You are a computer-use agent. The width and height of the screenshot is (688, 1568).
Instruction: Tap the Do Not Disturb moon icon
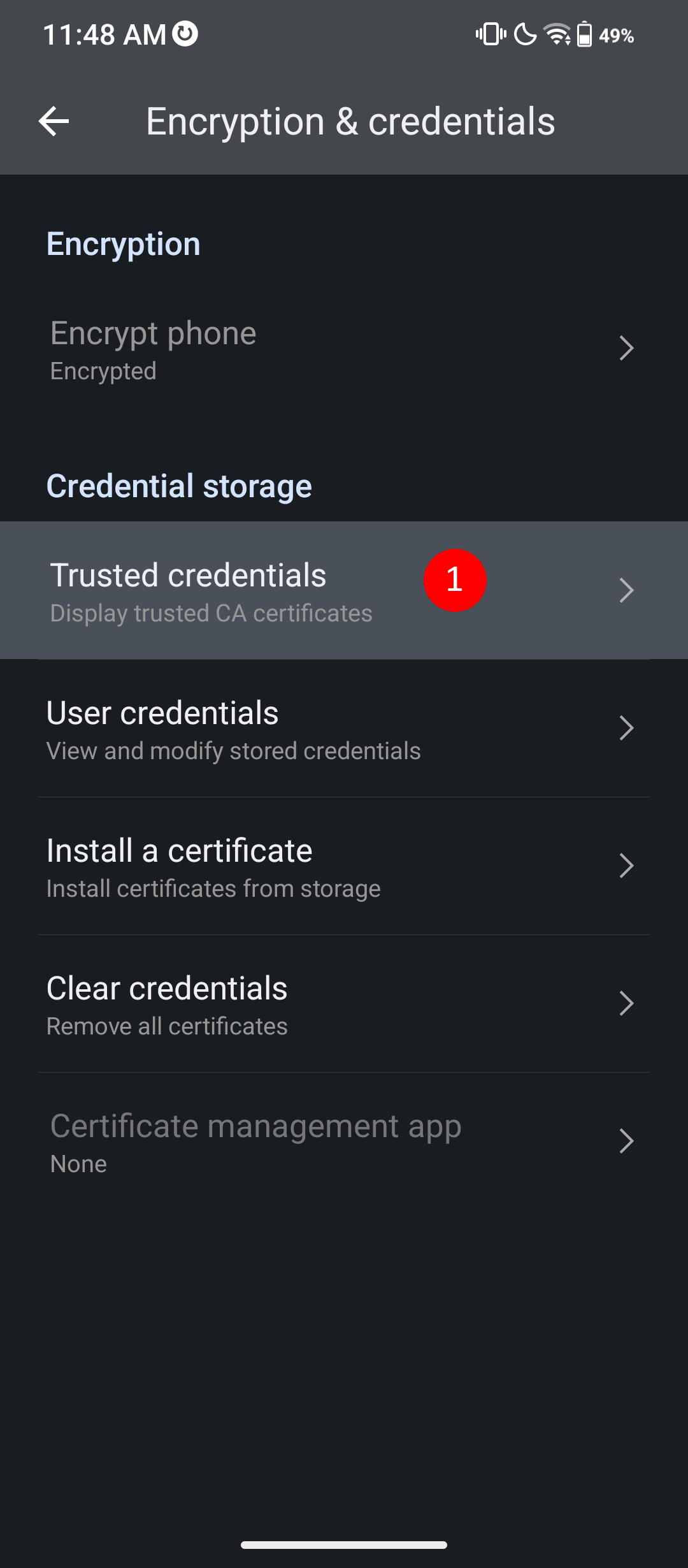pyautogui.click(x=525, y=34)
